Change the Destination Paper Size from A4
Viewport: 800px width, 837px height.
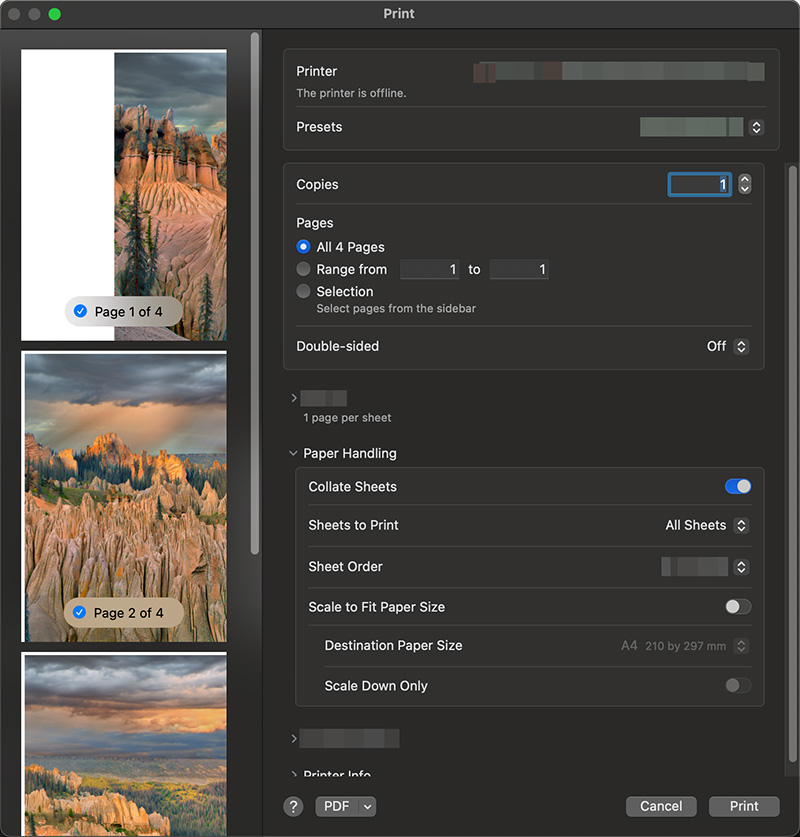(x=741, y=646)
